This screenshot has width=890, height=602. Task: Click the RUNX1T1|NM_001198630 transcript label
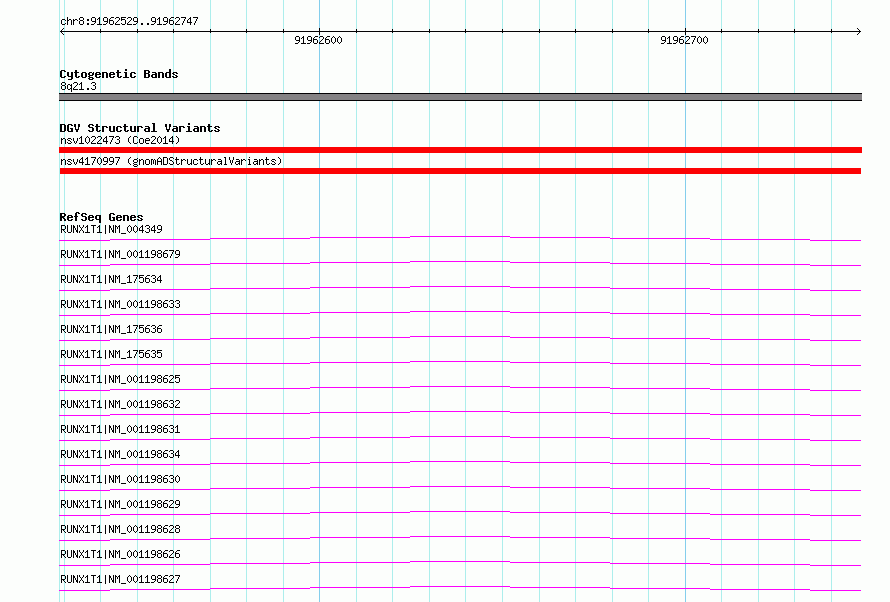pos(120,479)
